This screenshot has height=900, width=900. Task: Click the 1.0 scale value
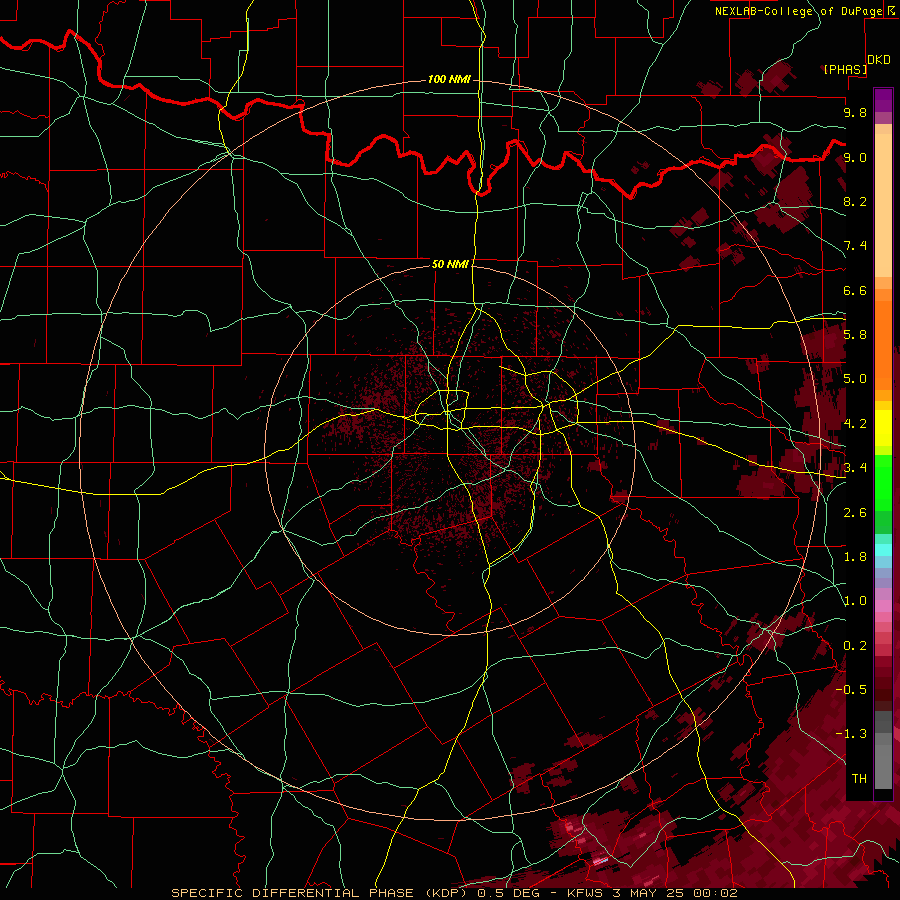(x=855, y=601)
